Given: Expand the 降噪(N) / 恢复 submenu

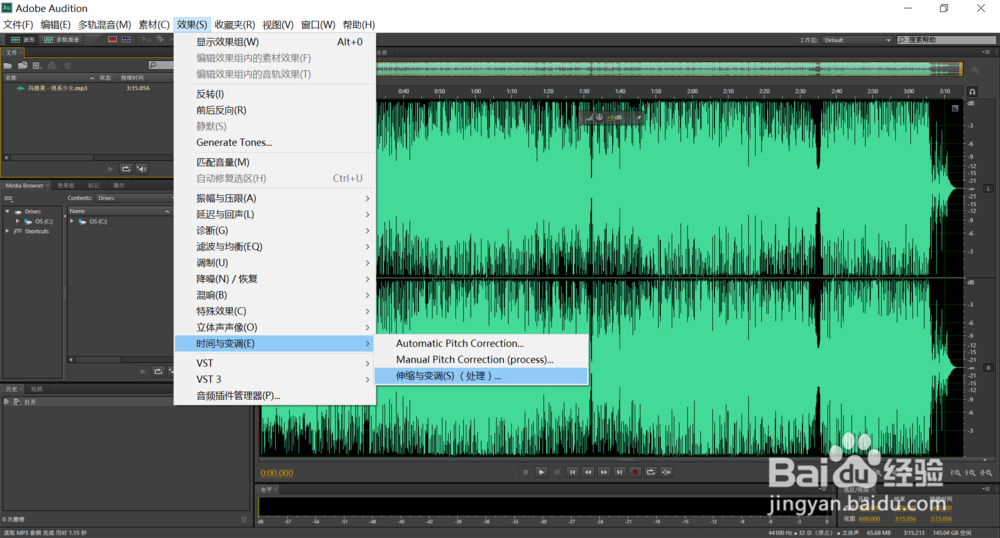Looking at the screenshot, I should point(275,279).
